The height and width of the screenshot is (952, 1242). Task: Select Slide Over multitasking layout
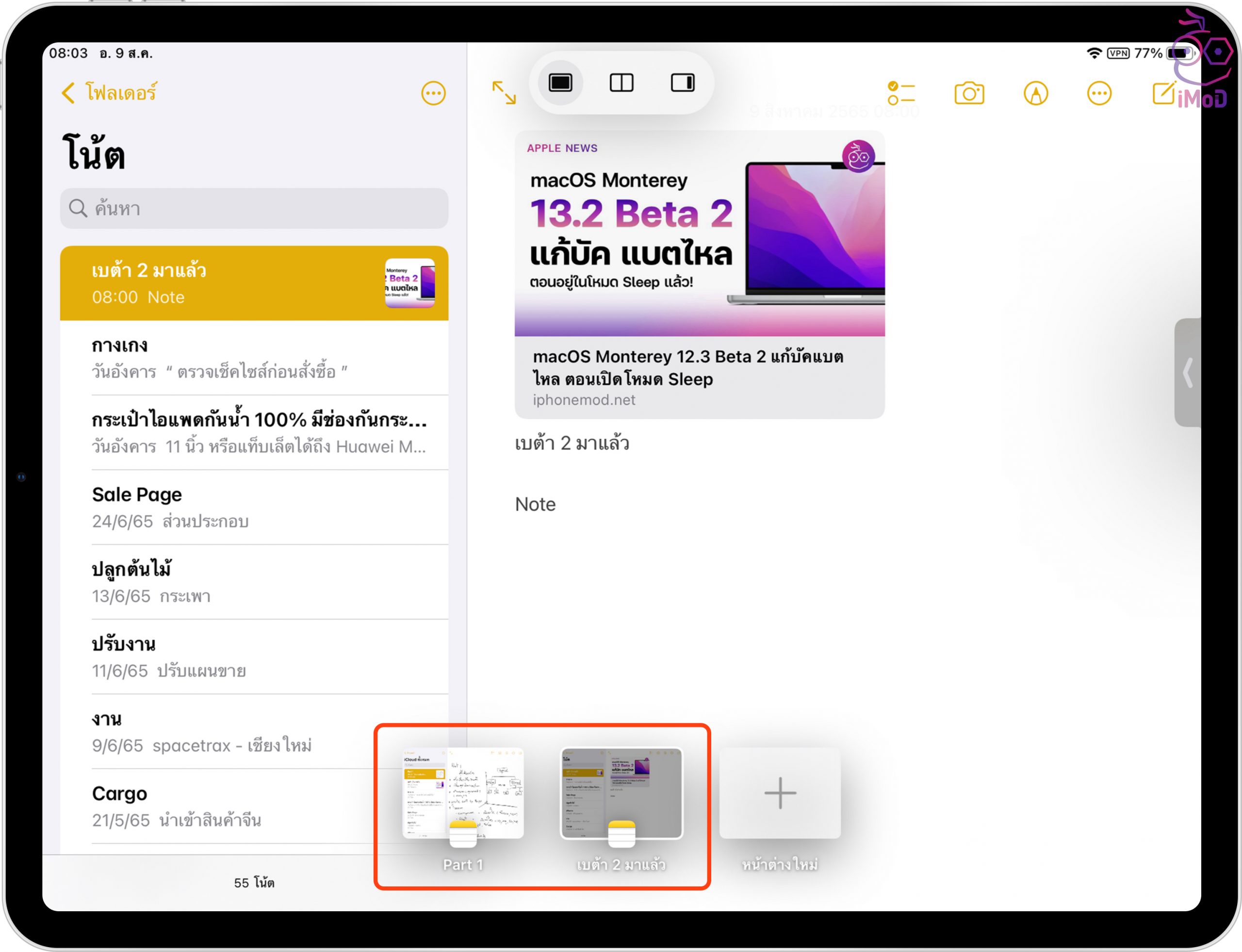coord(682,83)
